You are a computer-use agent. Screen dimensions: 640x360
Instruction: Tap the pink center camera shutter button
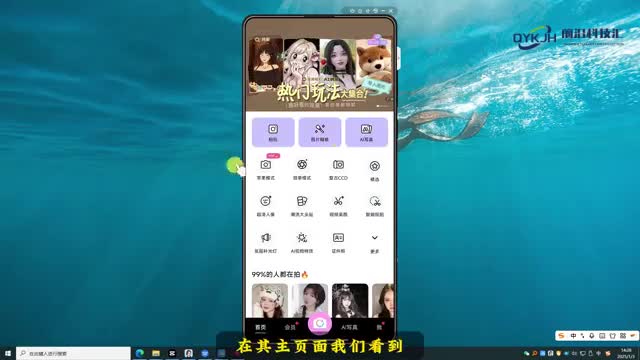click(x=320, y=324)
